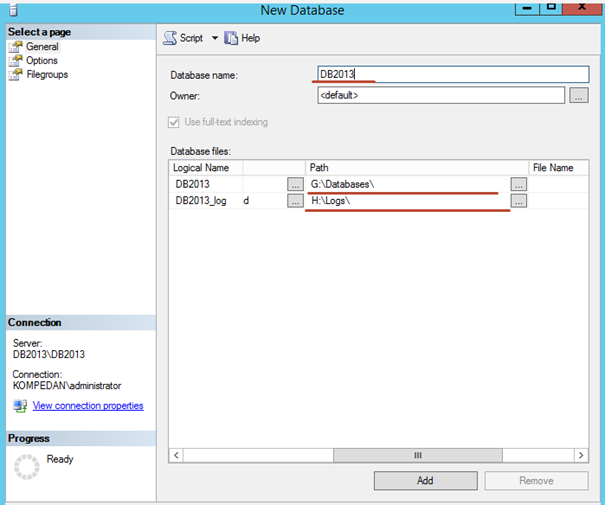The height and width of the screenshot is (505, 605).
Task: Click the connection properties icon
Action: click(x=20, y=406)
